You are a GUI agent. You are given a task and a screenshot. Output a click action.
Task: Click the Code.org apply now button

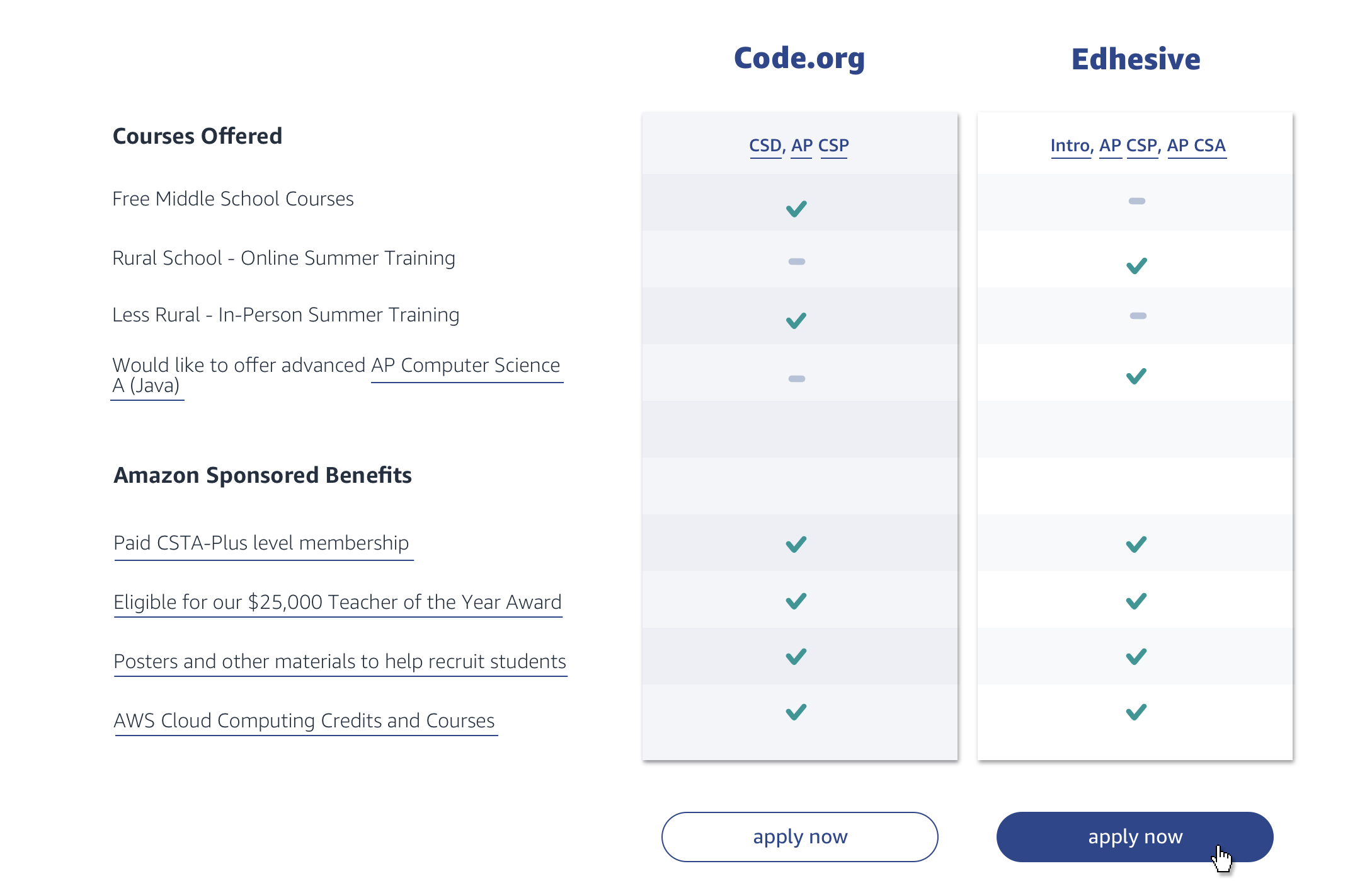(x=800, y=837)
